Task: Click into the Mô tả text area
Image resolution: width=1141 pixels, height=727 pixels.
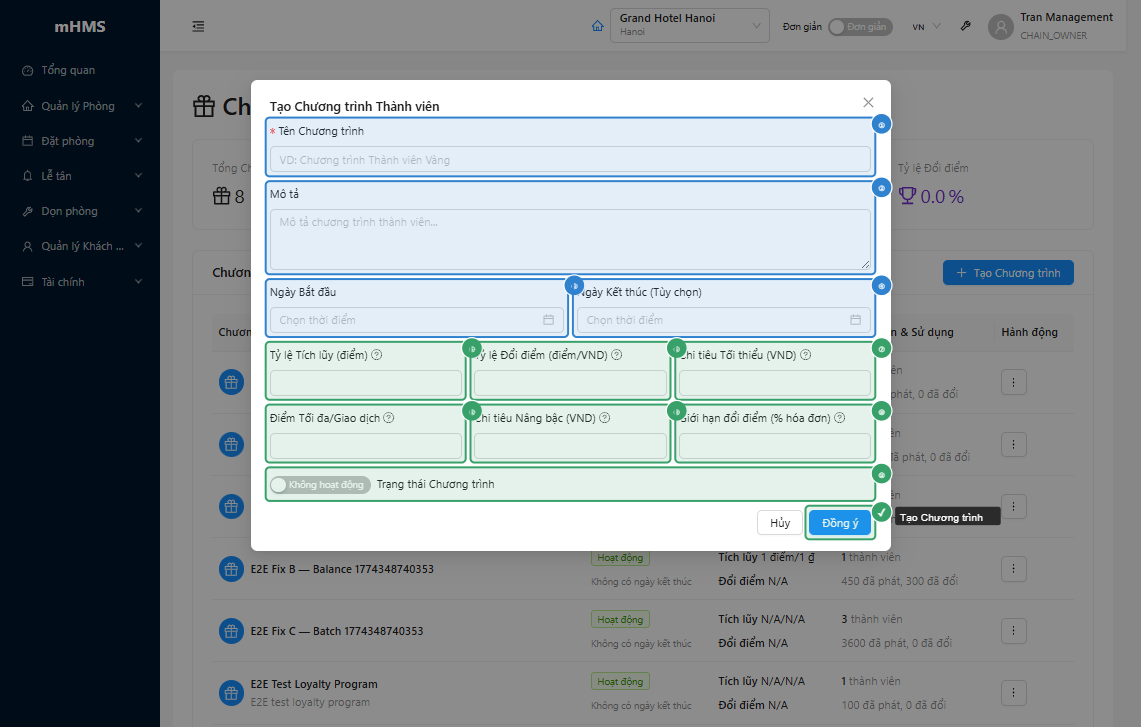Action: [x=570, y=239]
